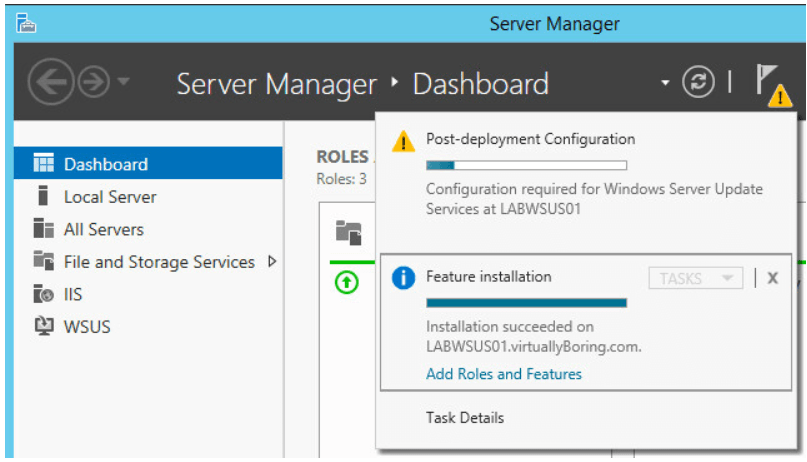Open the notifications flag with warning
This screenshot has width=807, height=462.
point(772,84)
